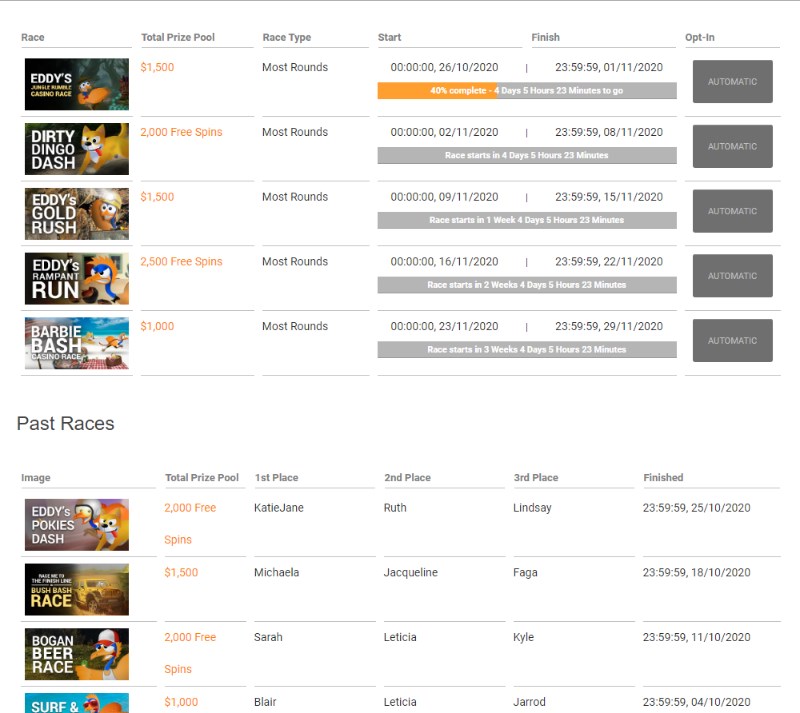
Task: Click 'Race starts in 3 Weeks 4 Days' bar
Action: 527,350
